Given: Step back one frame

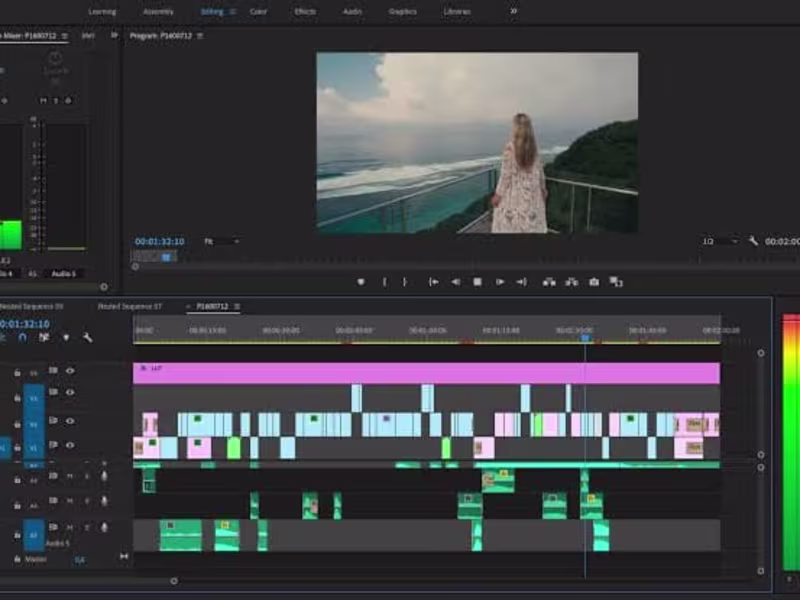Looking at the screenshot, I should [455, 282].
